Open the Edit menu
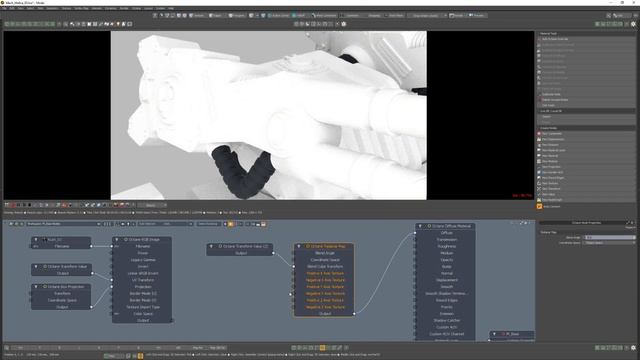640x360 pixels. point(12,8)
